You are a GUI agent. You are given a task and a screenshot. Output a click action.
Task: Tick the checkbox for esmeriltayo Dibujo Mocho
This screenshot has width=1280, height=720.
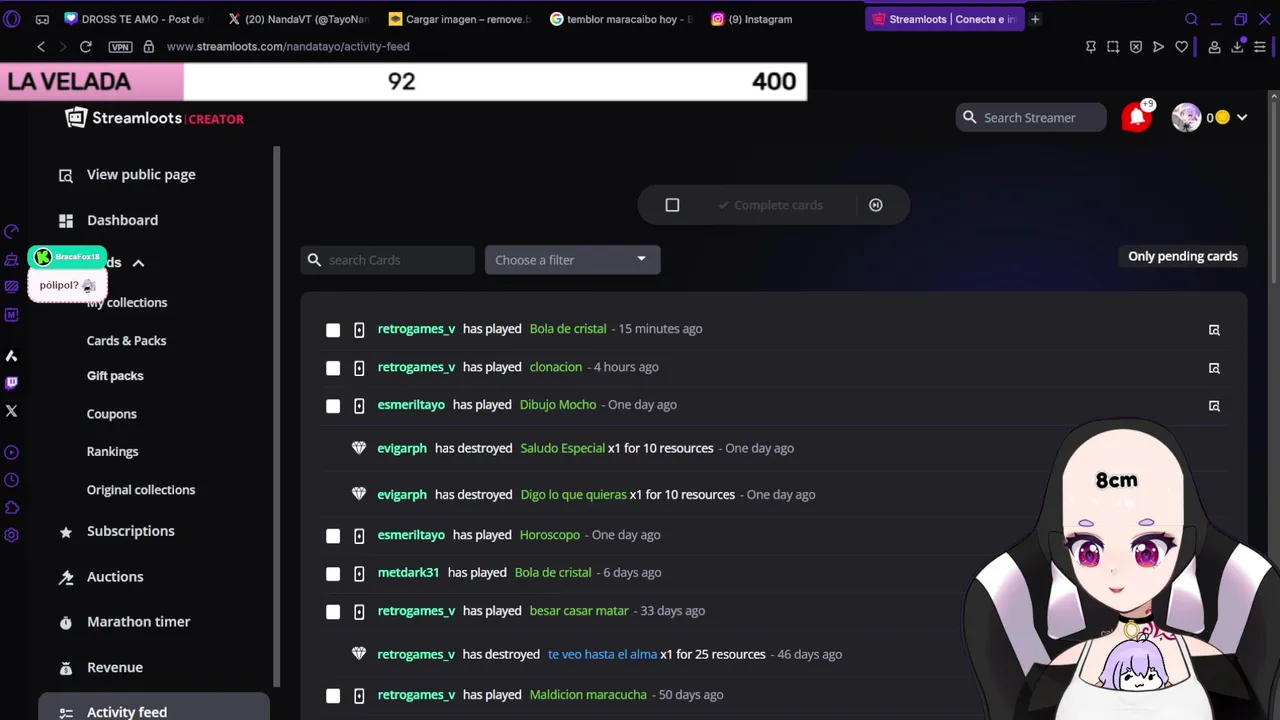[x=333, y=405]
